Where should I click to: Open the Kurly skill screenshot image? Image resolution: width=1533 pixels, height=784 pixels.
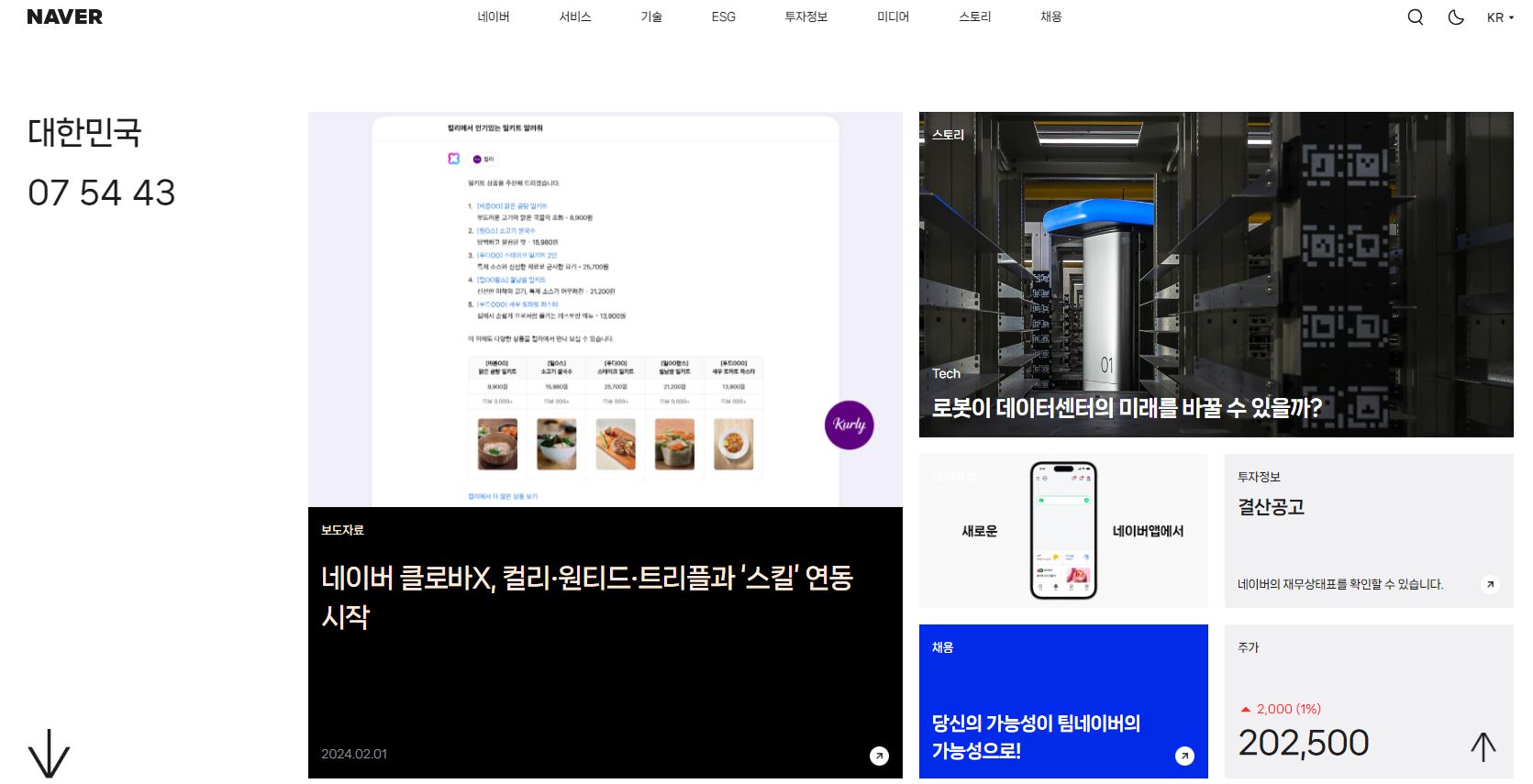pos(605,309)
